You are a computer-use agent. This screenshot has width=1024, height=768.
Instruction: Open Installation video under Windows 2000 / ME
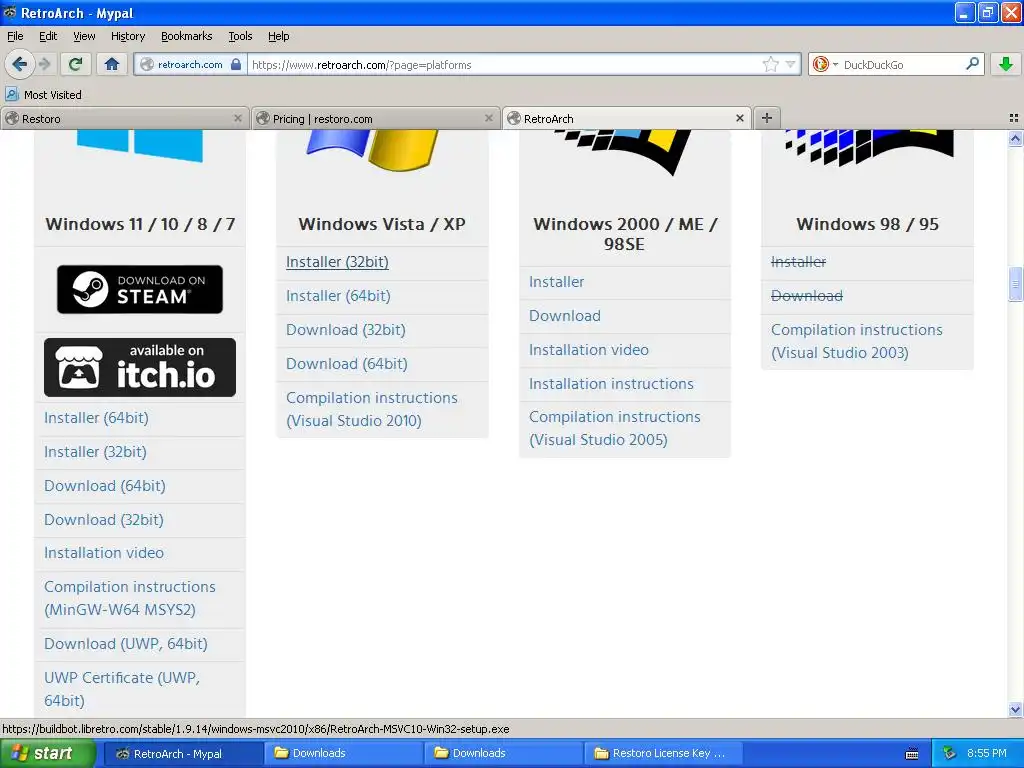pyautogui.click(x=588, y=349)
